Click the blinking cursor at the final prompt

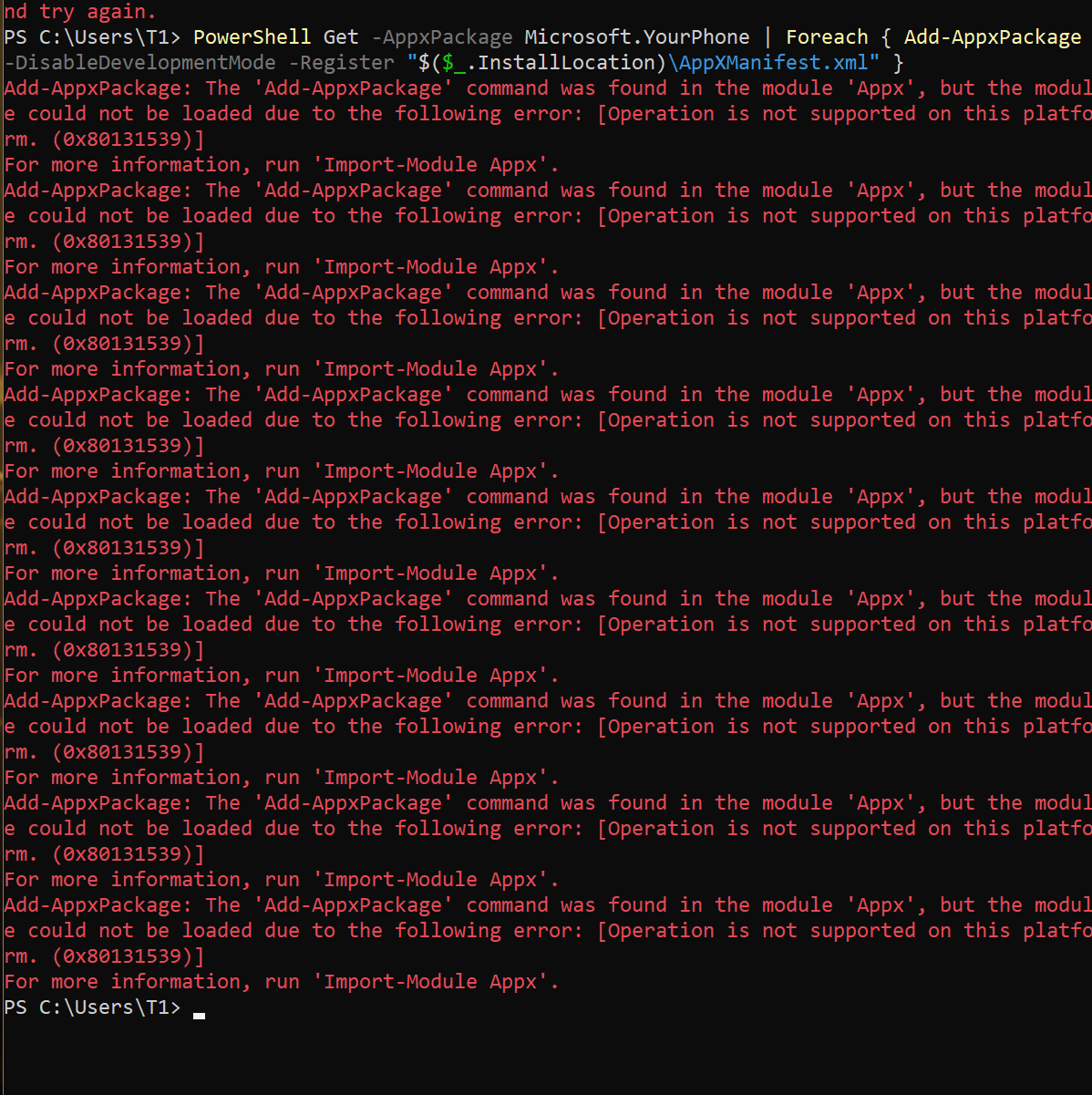click(x=199, y=1014)
